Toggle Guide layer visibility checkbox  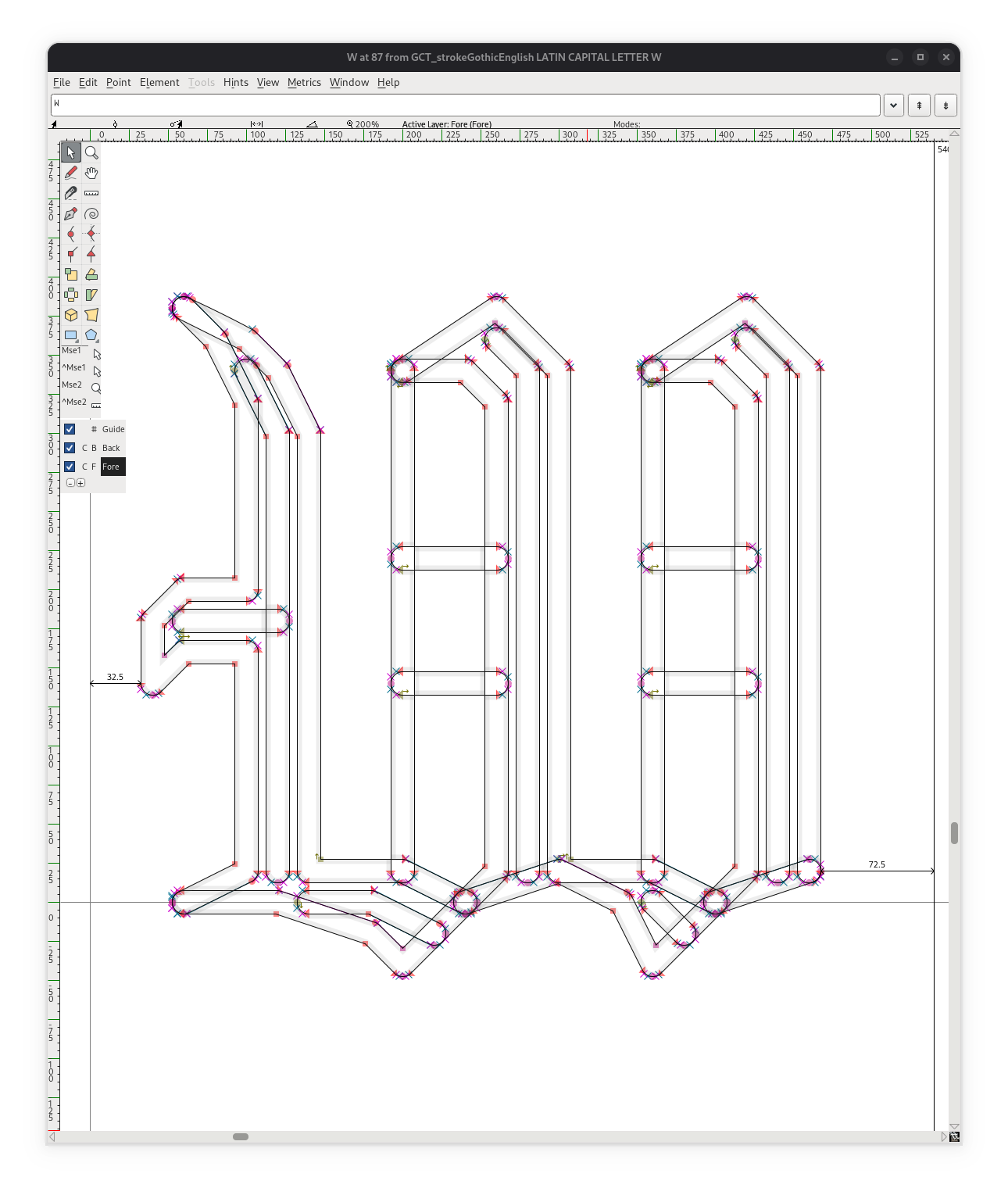tap(70, 429)
